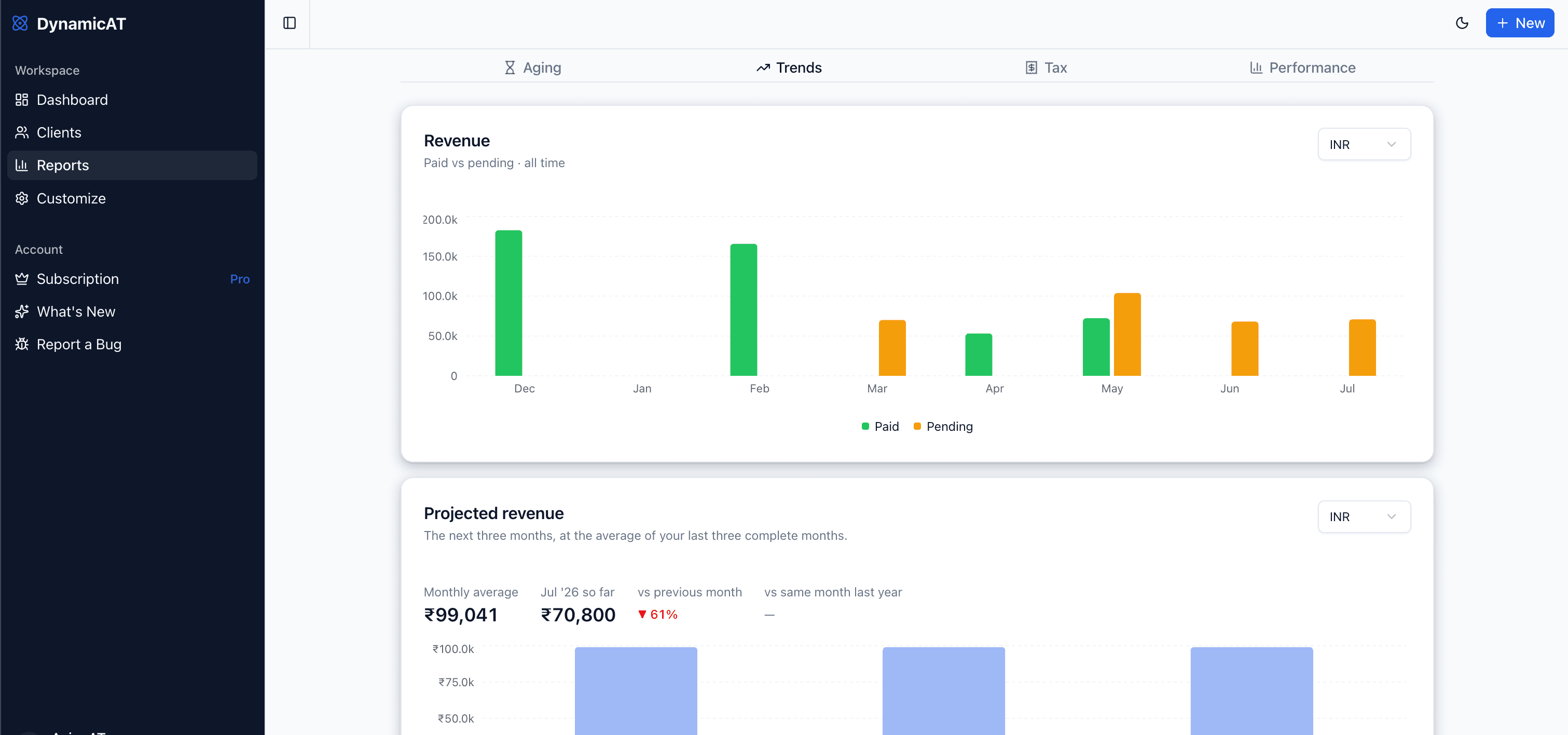Open the Reports menu item
Image resolution: width=1568 pixels, height=735 pixels.
[x=132, y=165]
